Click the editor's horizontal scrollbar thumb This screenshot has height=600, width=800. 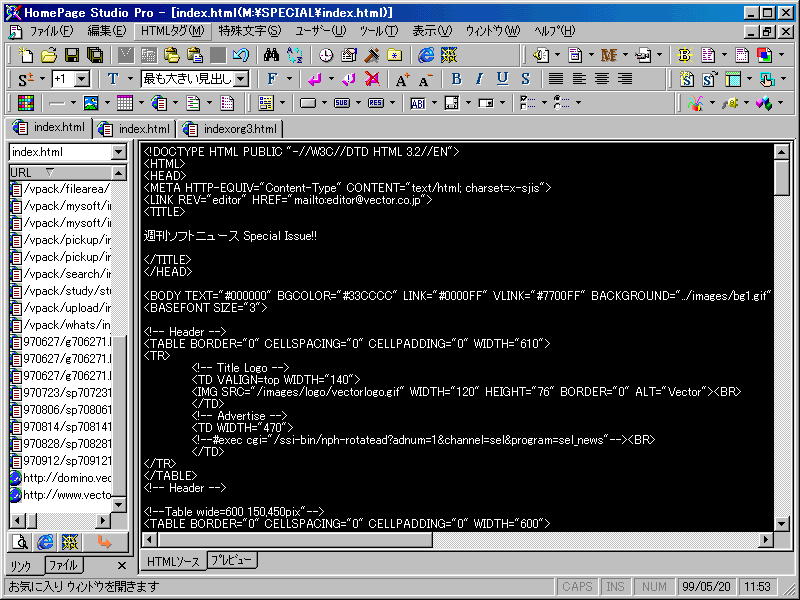pyautogui.click(x=295, y=539)
